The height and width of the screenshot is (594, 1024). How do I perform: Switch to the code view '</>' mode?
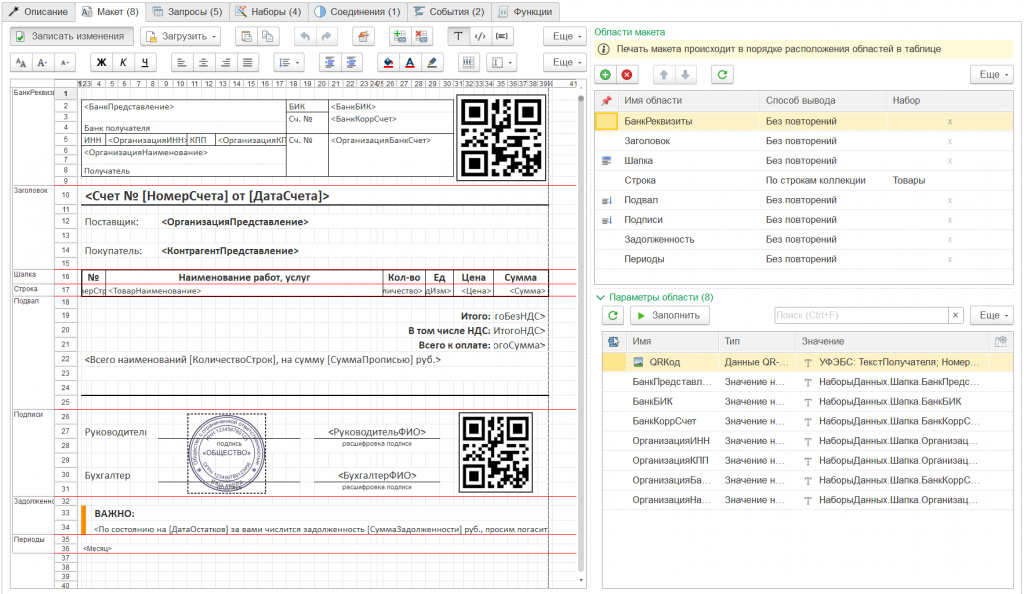[x=479, y=36]
